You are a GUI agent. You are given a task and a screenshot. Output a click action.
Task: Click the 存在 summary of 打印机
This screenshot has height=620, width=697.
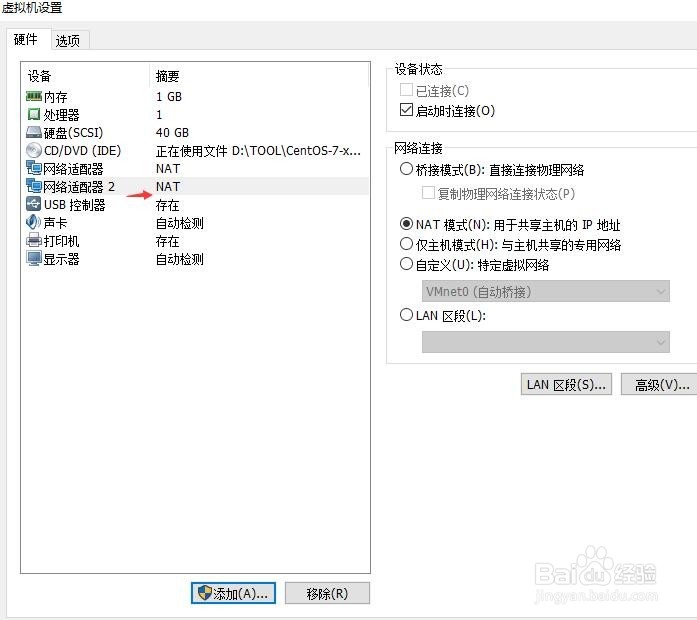pyautogui.click(x=168, y=241)
